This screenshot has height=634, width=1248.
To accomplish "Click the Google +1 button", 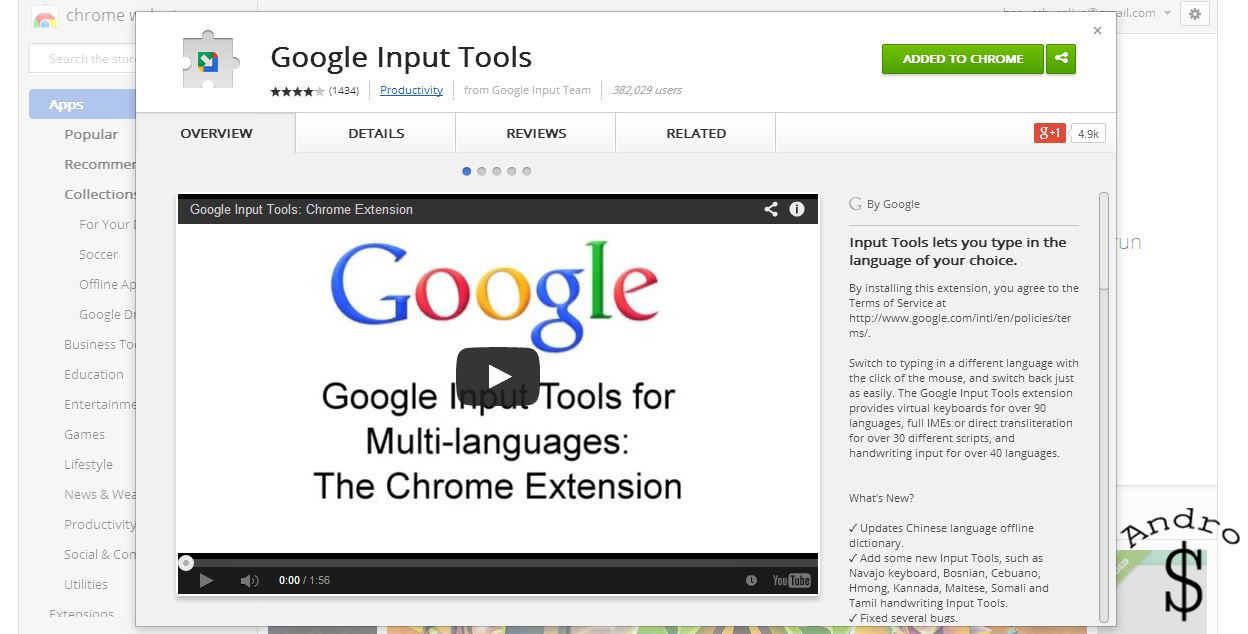I will (1049, 133).
